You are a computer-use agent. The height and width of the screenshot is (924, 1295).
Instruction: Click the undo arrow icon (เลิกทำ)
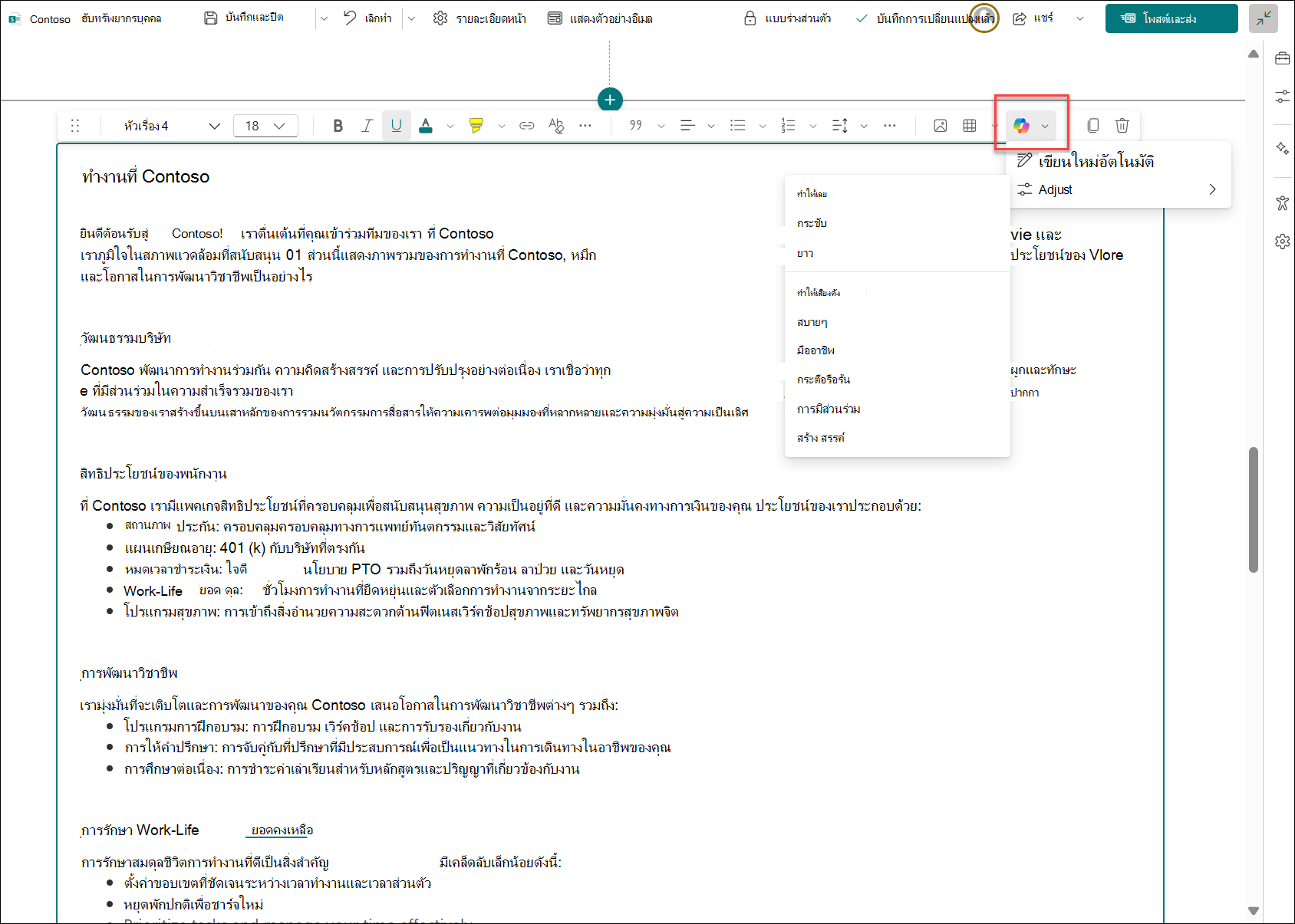pyautogui.click(x=350, y=18)
